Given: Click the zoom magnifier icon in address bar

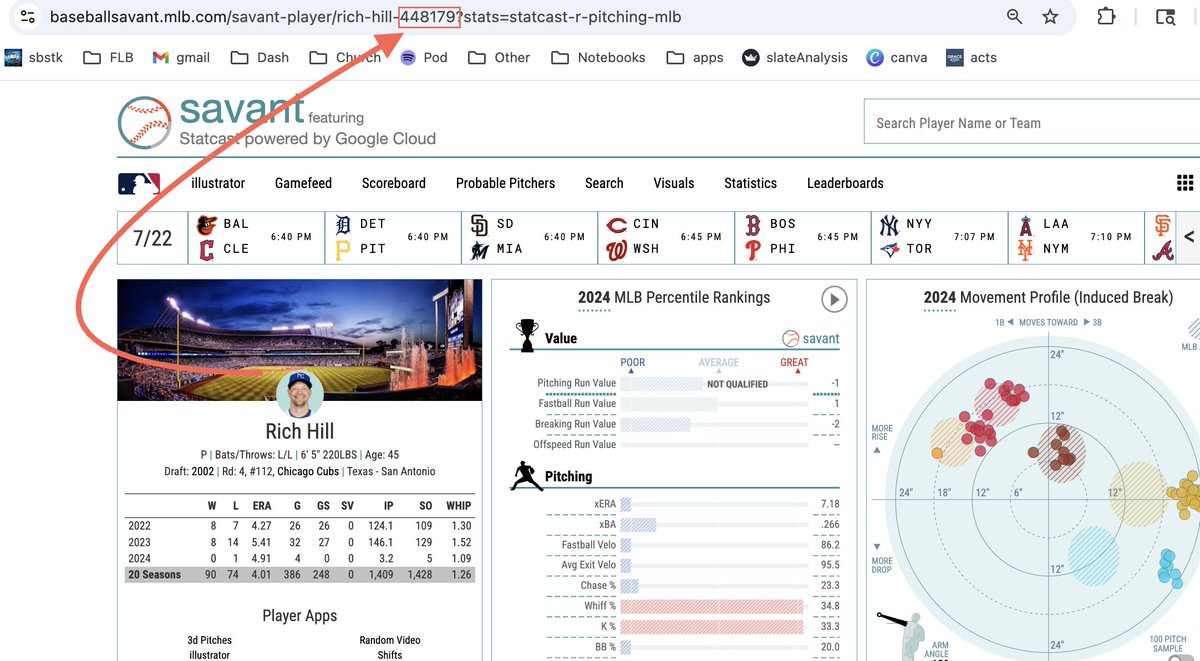Looking at the screenshot, I should point(1014,17).
